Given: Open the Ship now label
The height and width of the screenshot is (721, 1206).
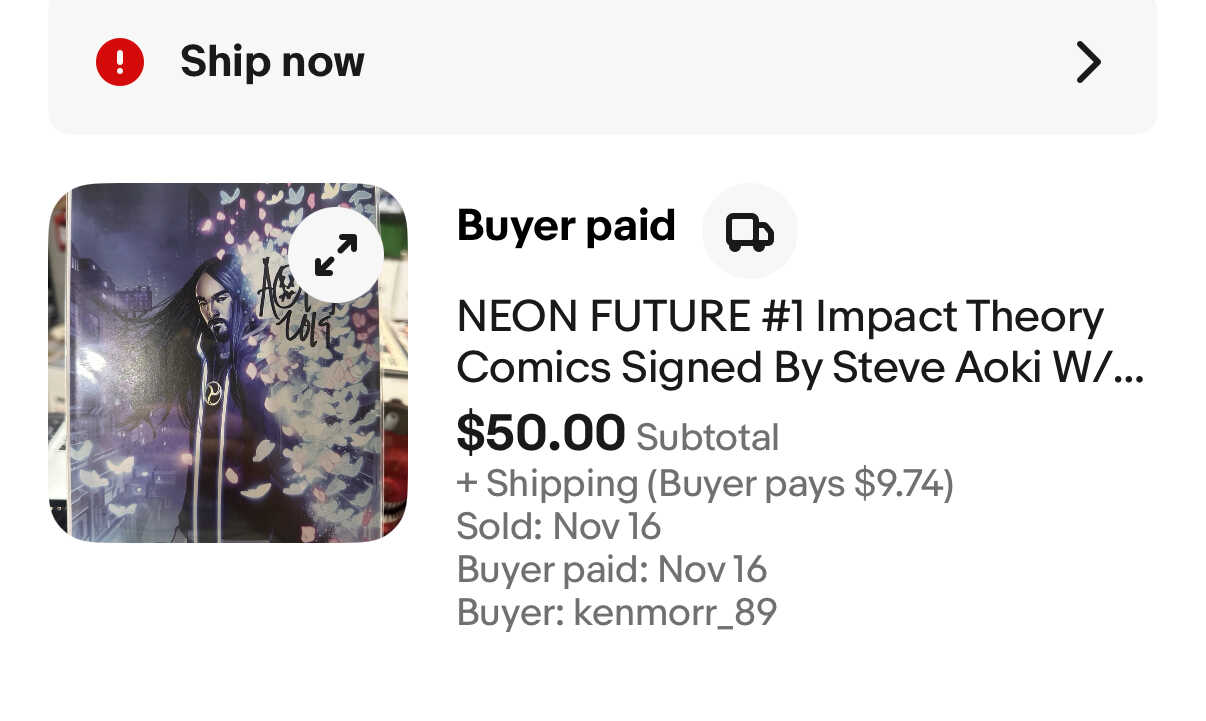Looking at the screenshot, I should pos(272,62).
